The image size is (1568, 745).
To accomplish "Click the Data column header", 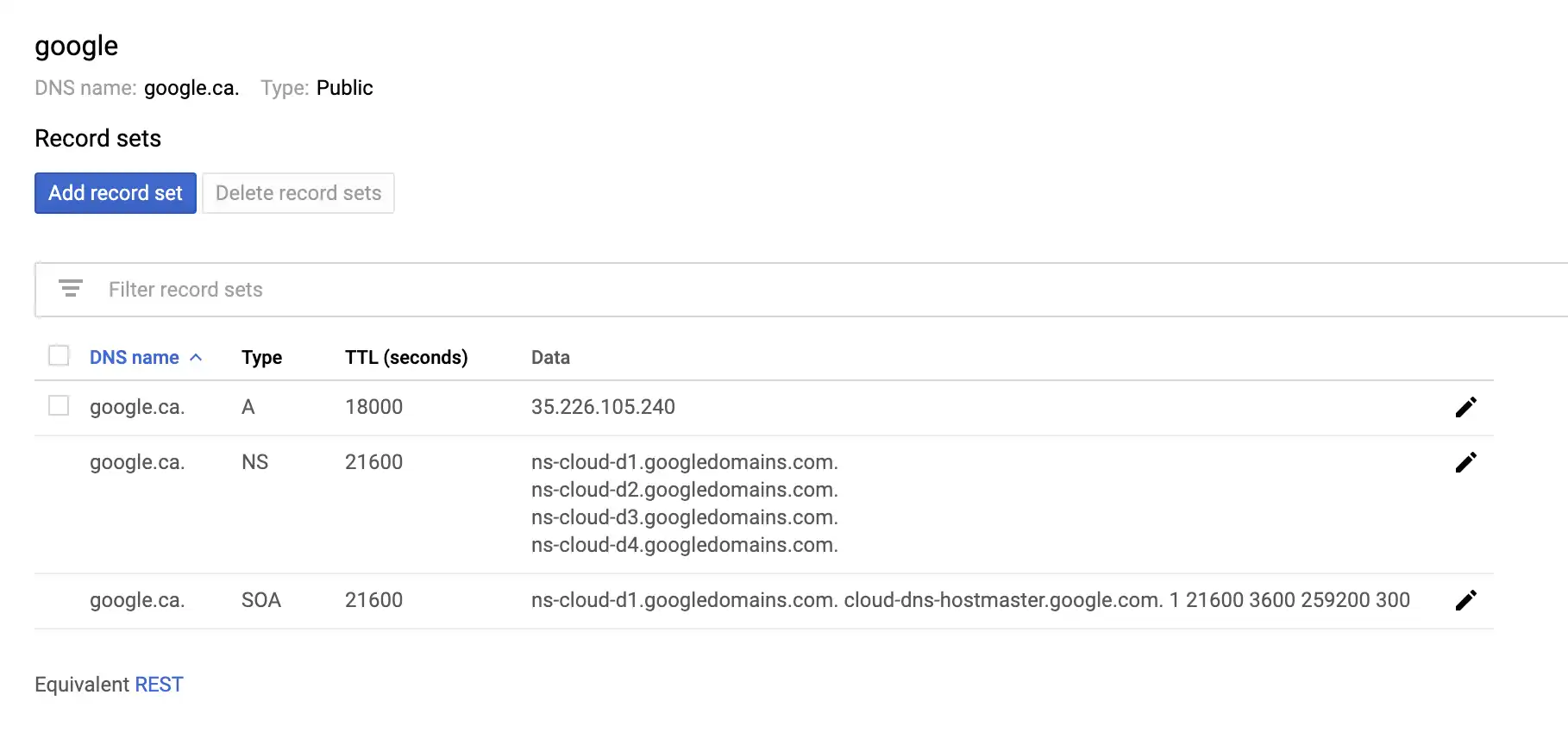I will point(550,357).
